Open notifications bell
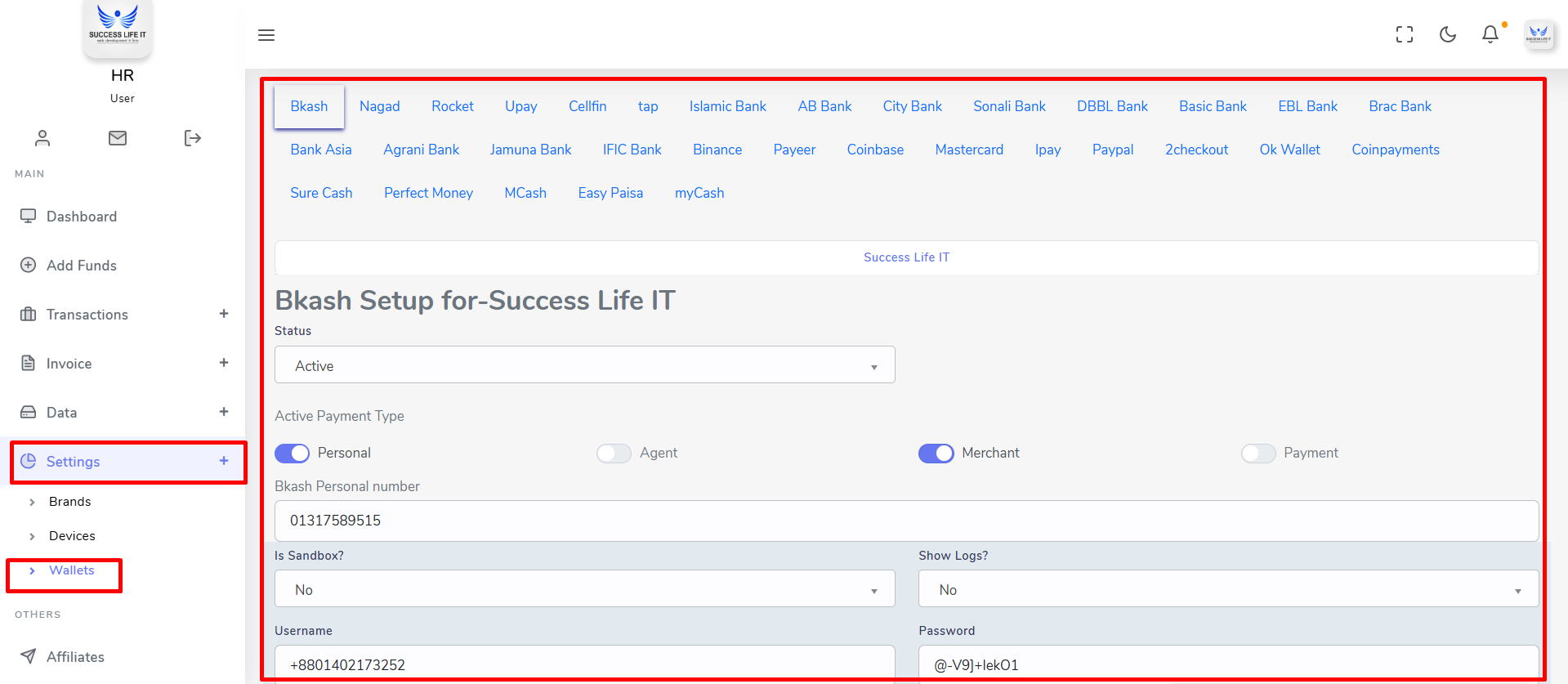Image resolution: width=1568 pixels, height=684 pixels. pos(1490,34)
